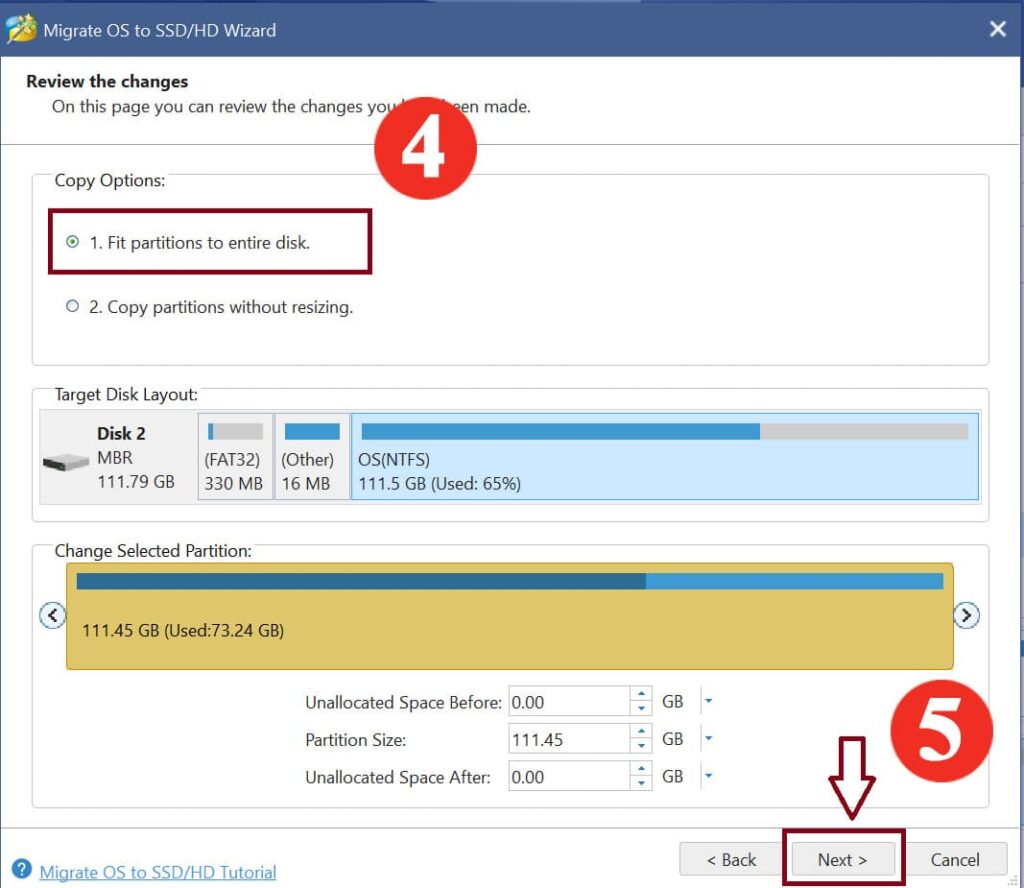Viewport: 1024px width, 888px height.
Task: Open unit dropdown for Unallocated Space After
Action: tap(708, 776)
